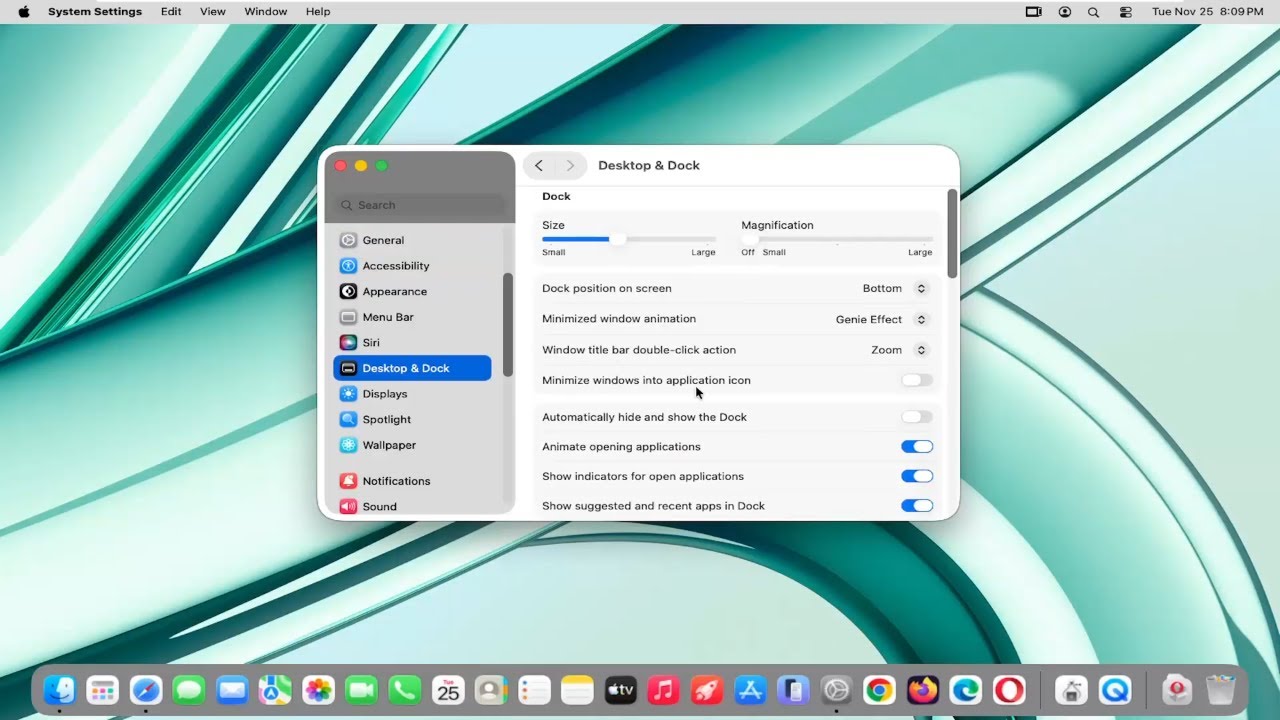This screenshot has height=720, width=1280.
Task: Open Launchpad from the Dock
Action: 103,690
